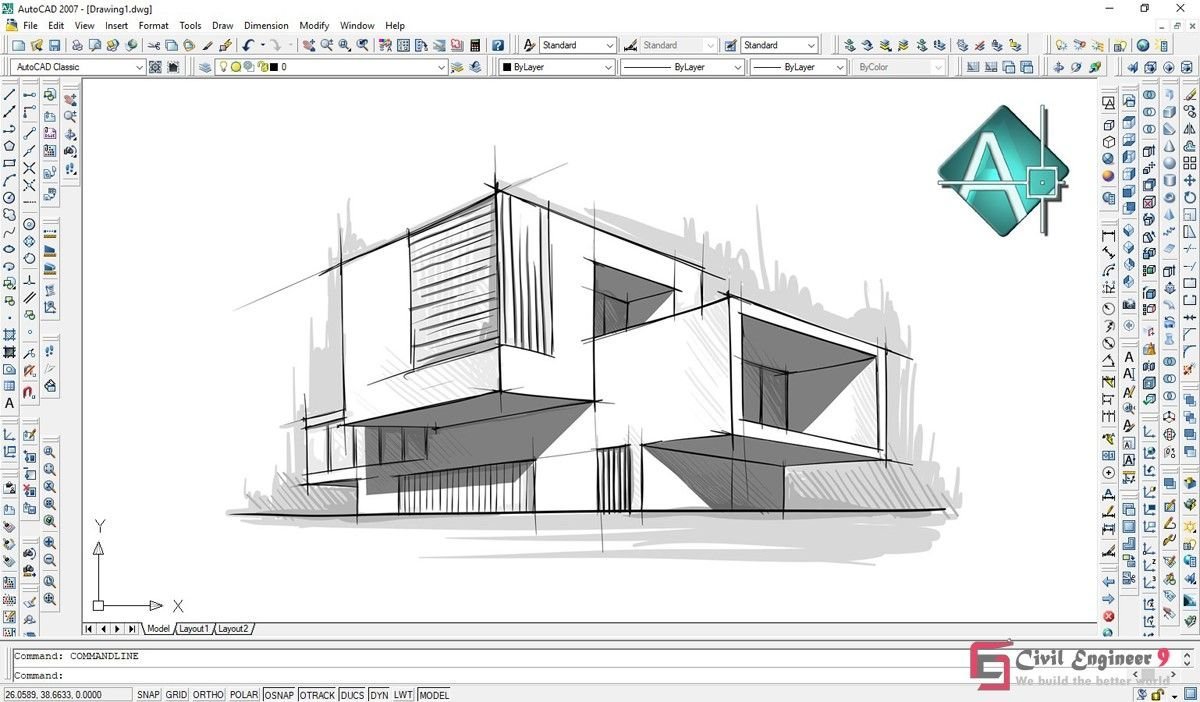Image resolution: width=1200 pixels, height=702 pixels.
Task: Click the Dimension Style icon
Action: click(x=631, y=45)
